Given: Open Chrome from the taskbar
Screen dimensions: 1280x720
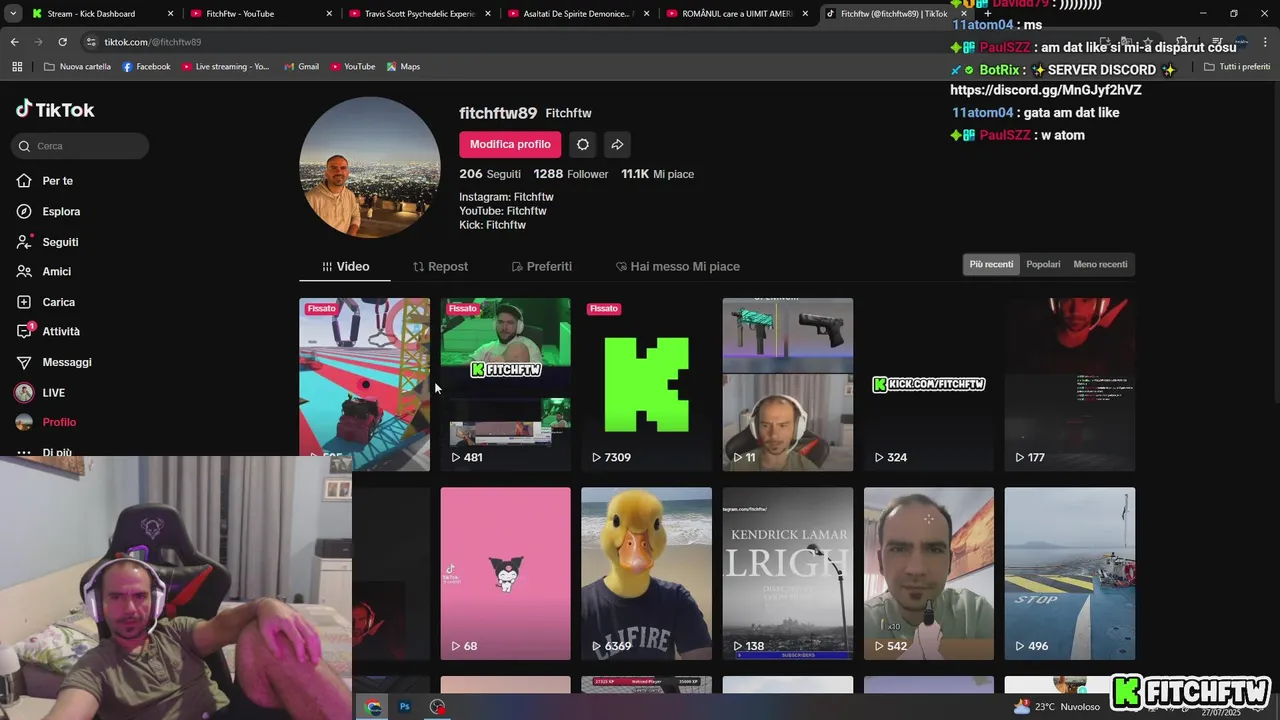Looking at the screenshot, I should click(x=373, y=707).
